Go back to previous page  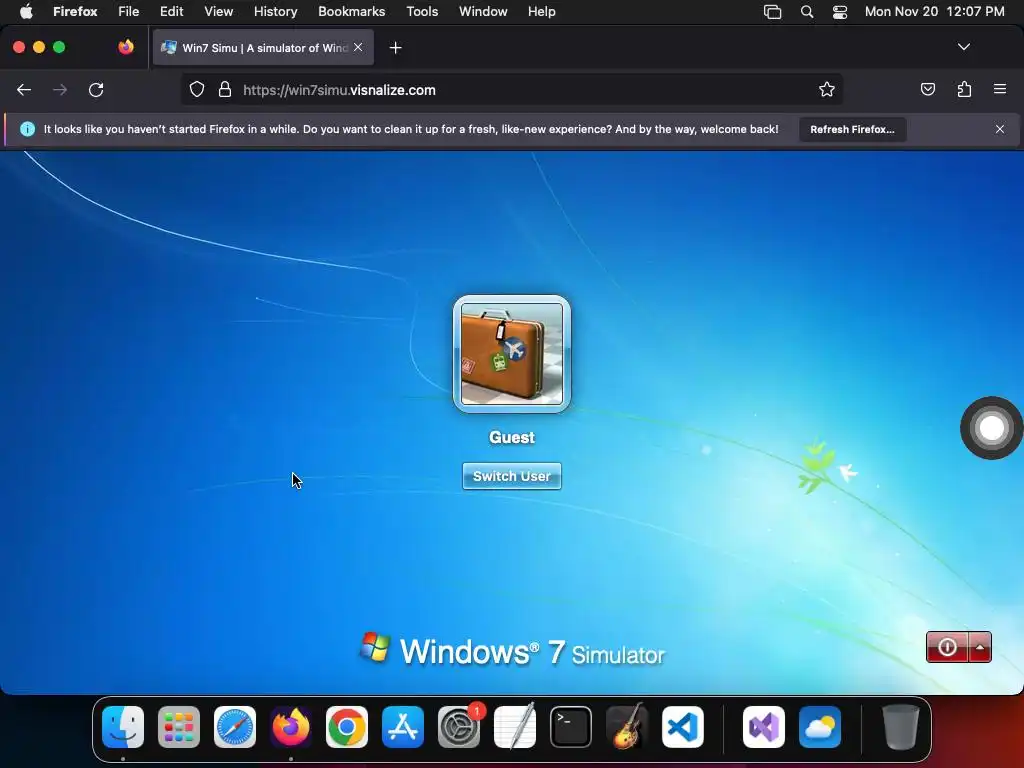coord(24,90)
